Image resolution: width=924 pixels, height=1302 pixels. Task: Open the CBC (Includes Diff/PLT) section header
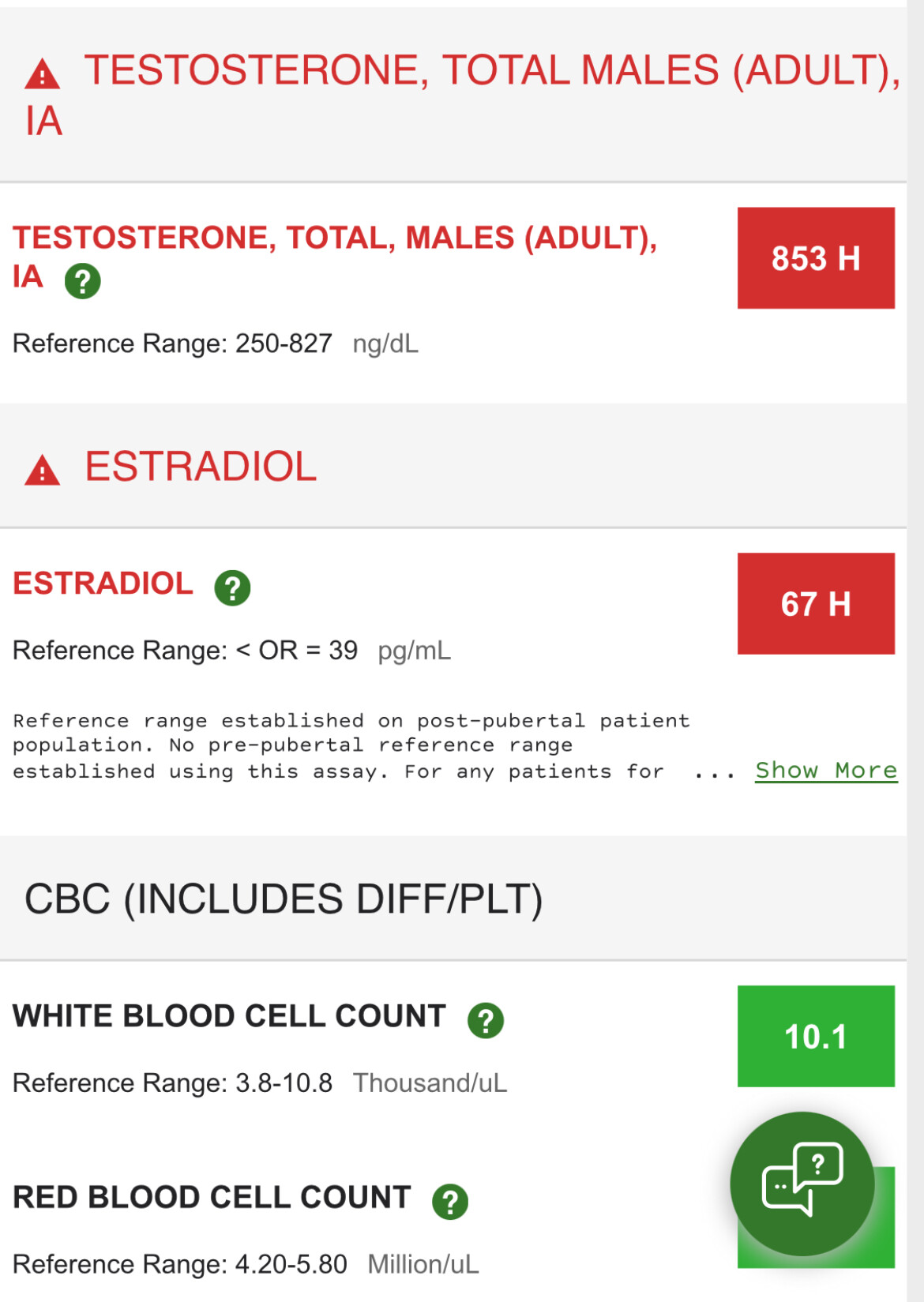(453, 899)
